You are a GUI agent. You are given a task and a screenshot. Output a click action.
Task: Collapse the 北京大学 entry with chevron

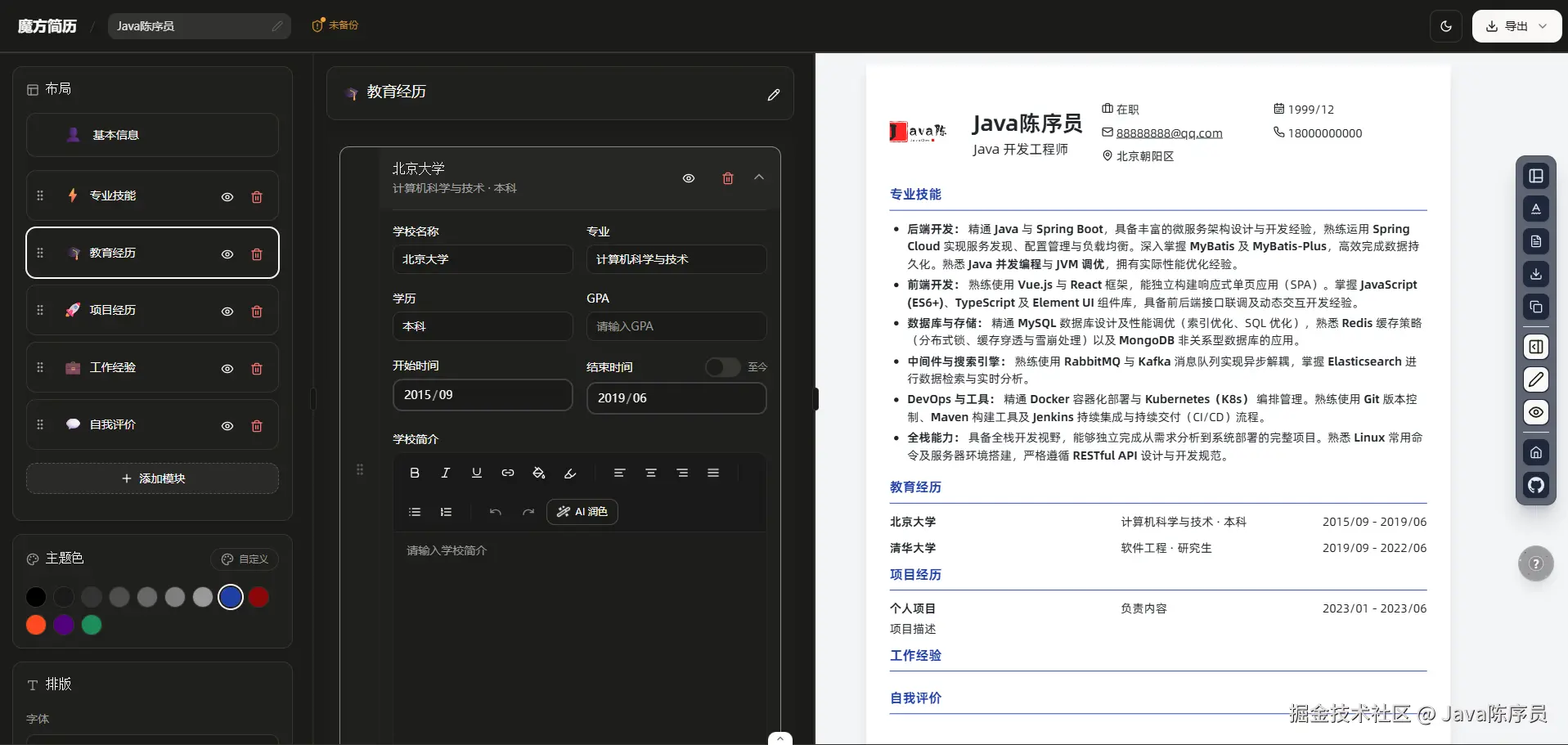759,177
